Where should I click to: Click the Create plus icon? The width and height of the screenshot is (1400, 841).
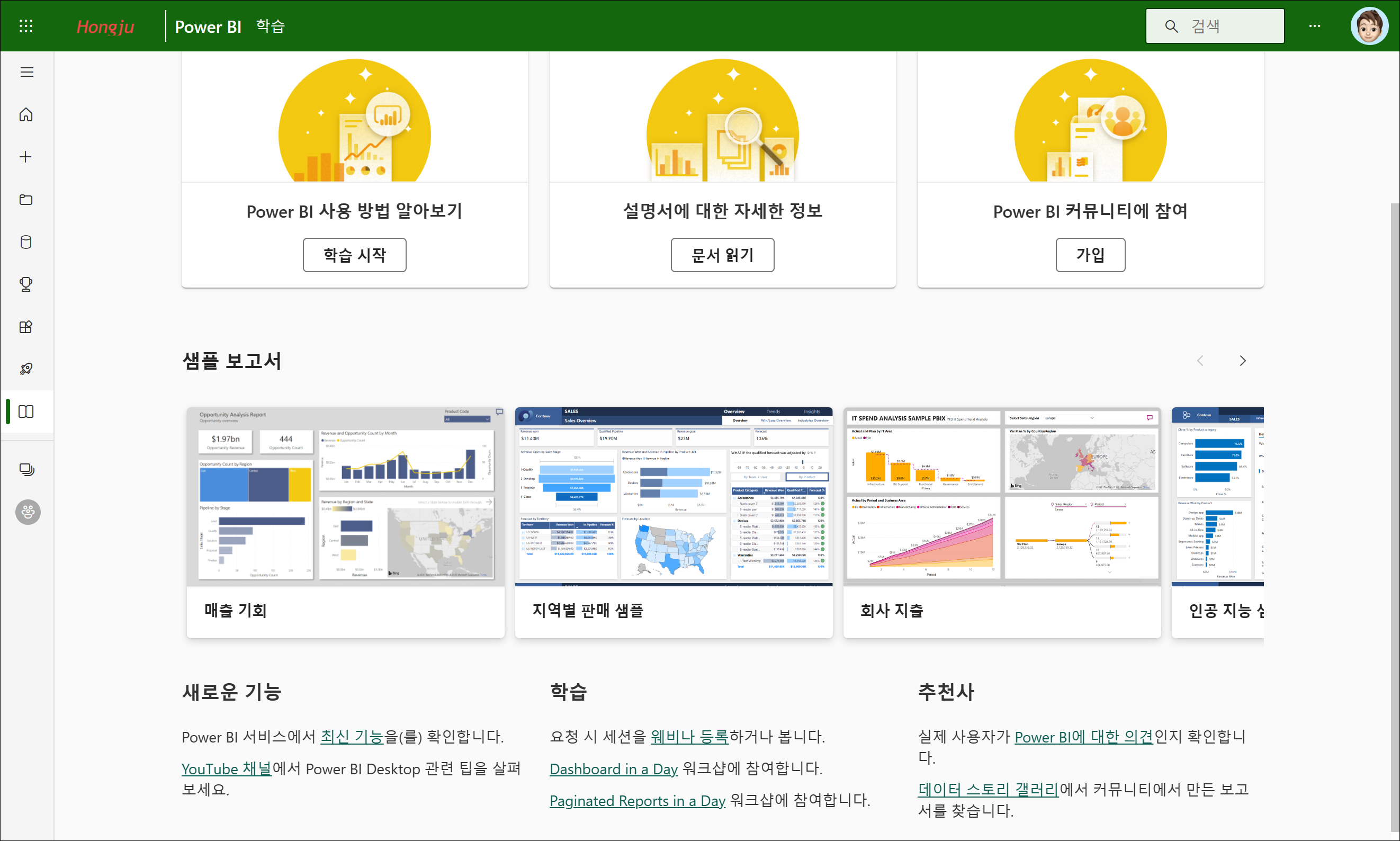[26, 157]
